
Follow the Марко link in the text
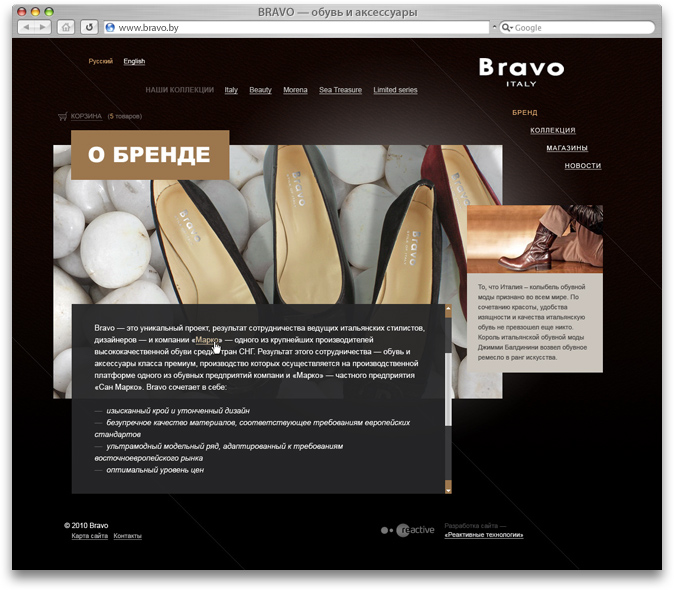[207, 340]
